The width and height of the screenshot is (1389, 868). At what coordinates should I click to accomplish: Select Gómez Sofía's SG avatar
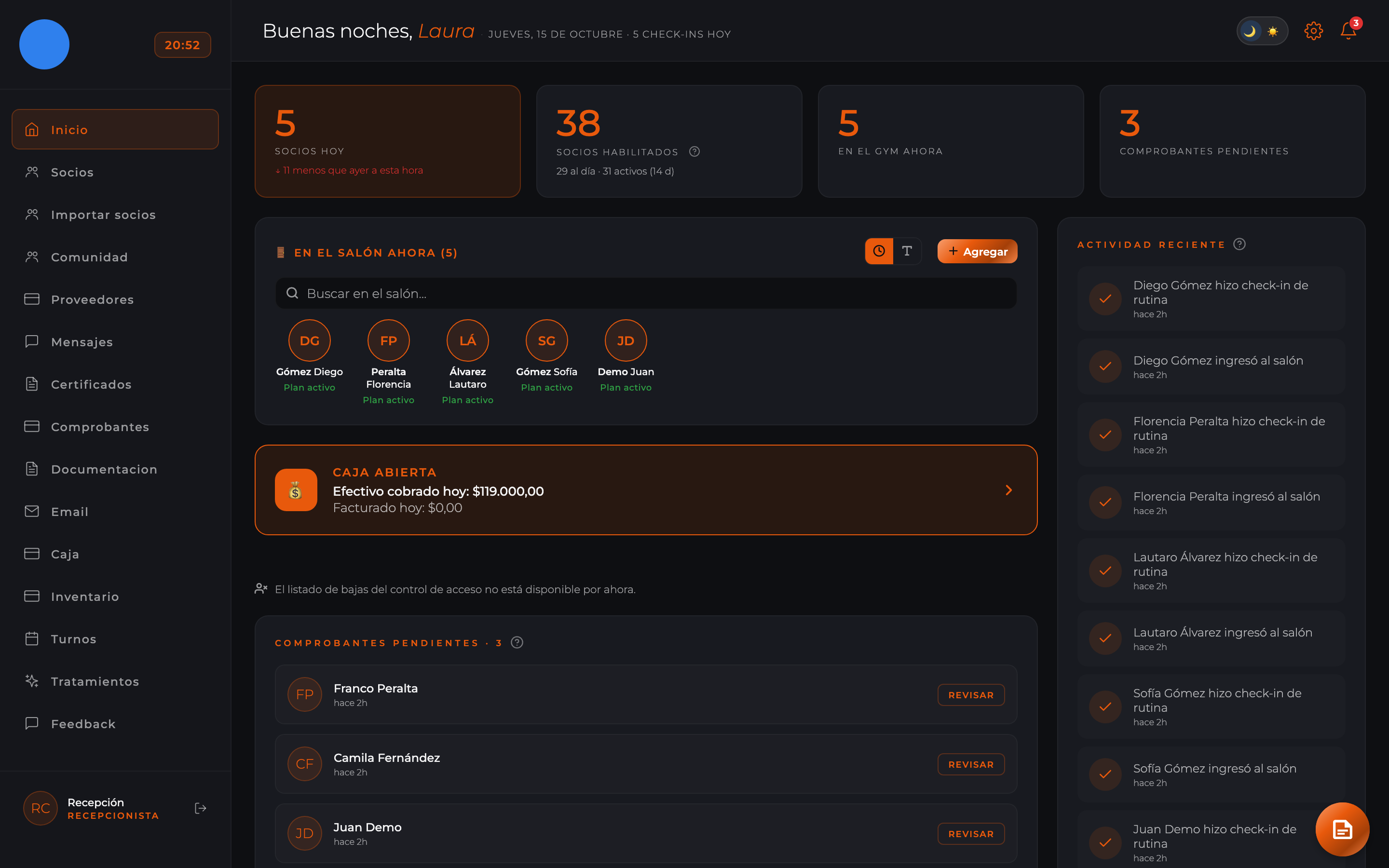pyautogui.click(x=546, y=340)
